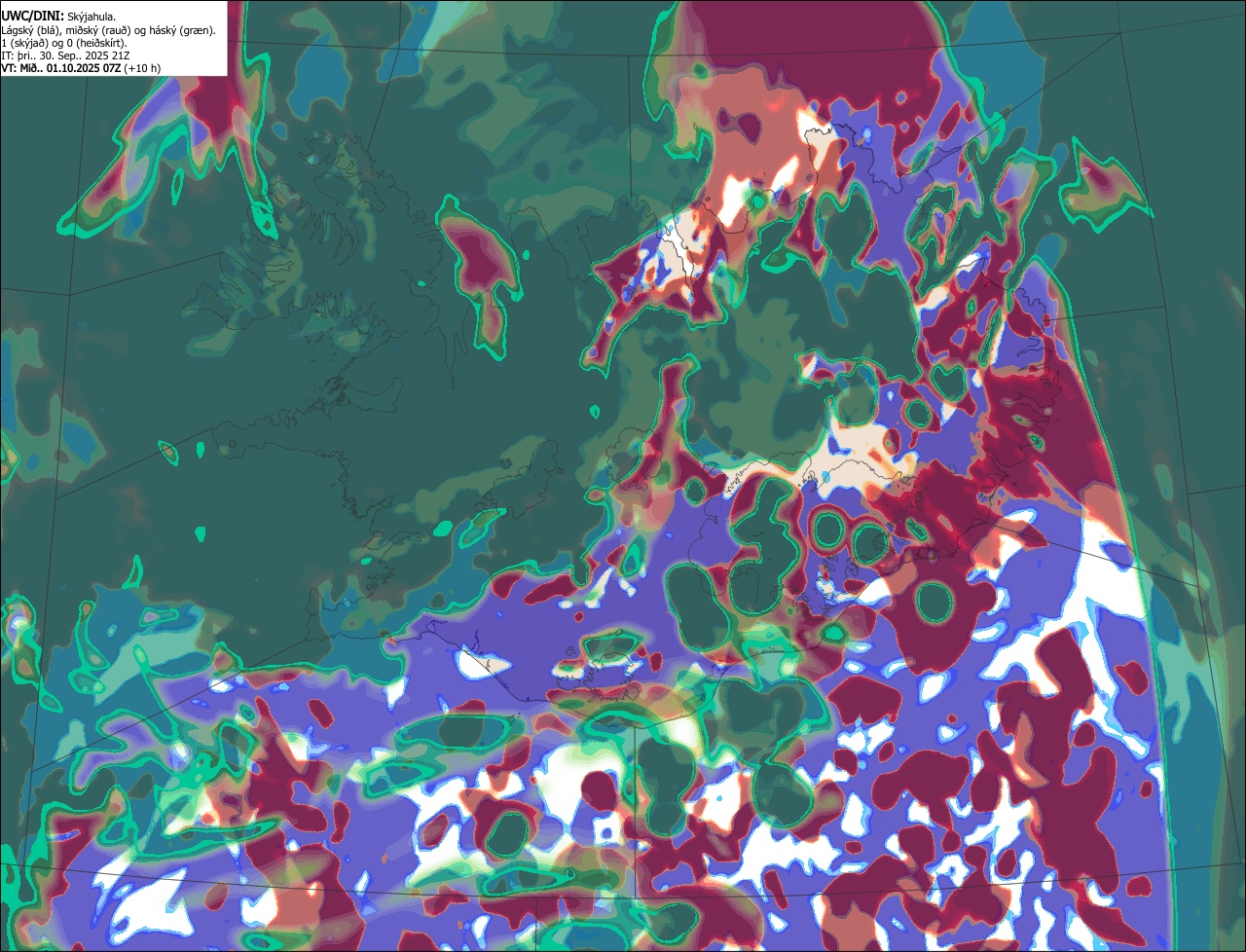Screen dimensions: 1246x952
Task: Click the title text "UWC/DINI: Skýjahula."
Action: click(x=58, y=17)
